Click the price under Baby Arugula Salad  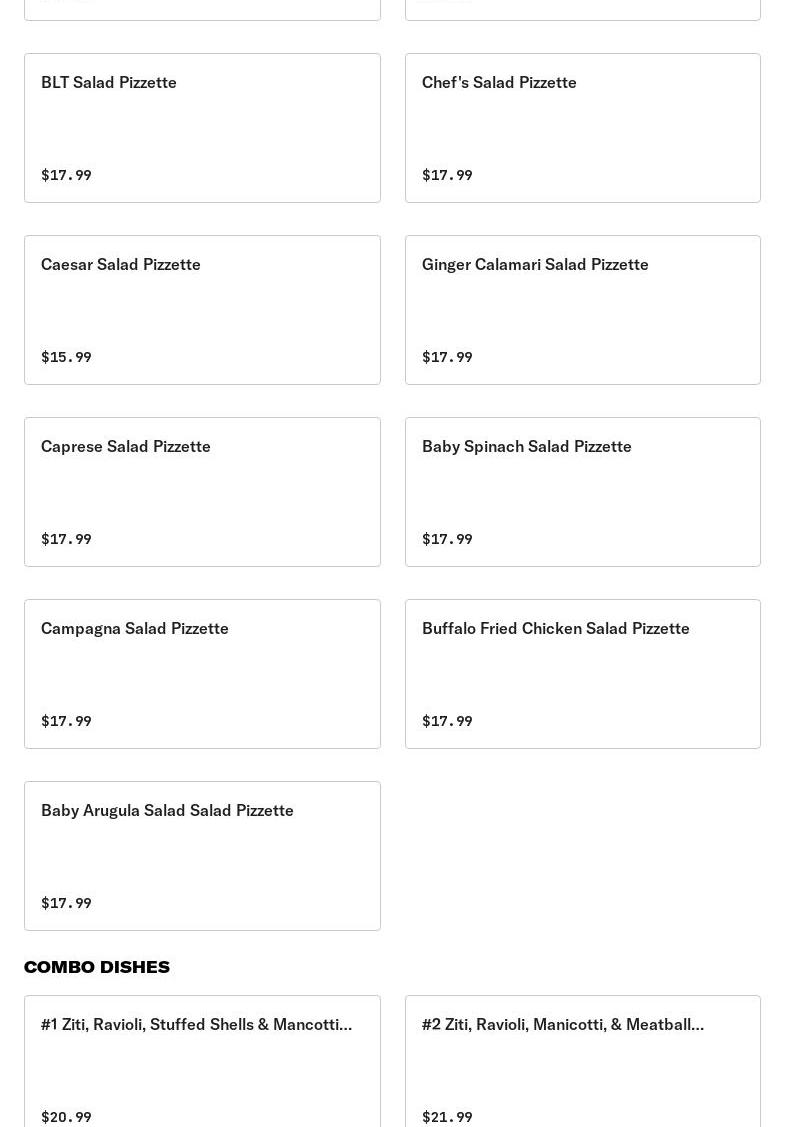pos(66,903)
